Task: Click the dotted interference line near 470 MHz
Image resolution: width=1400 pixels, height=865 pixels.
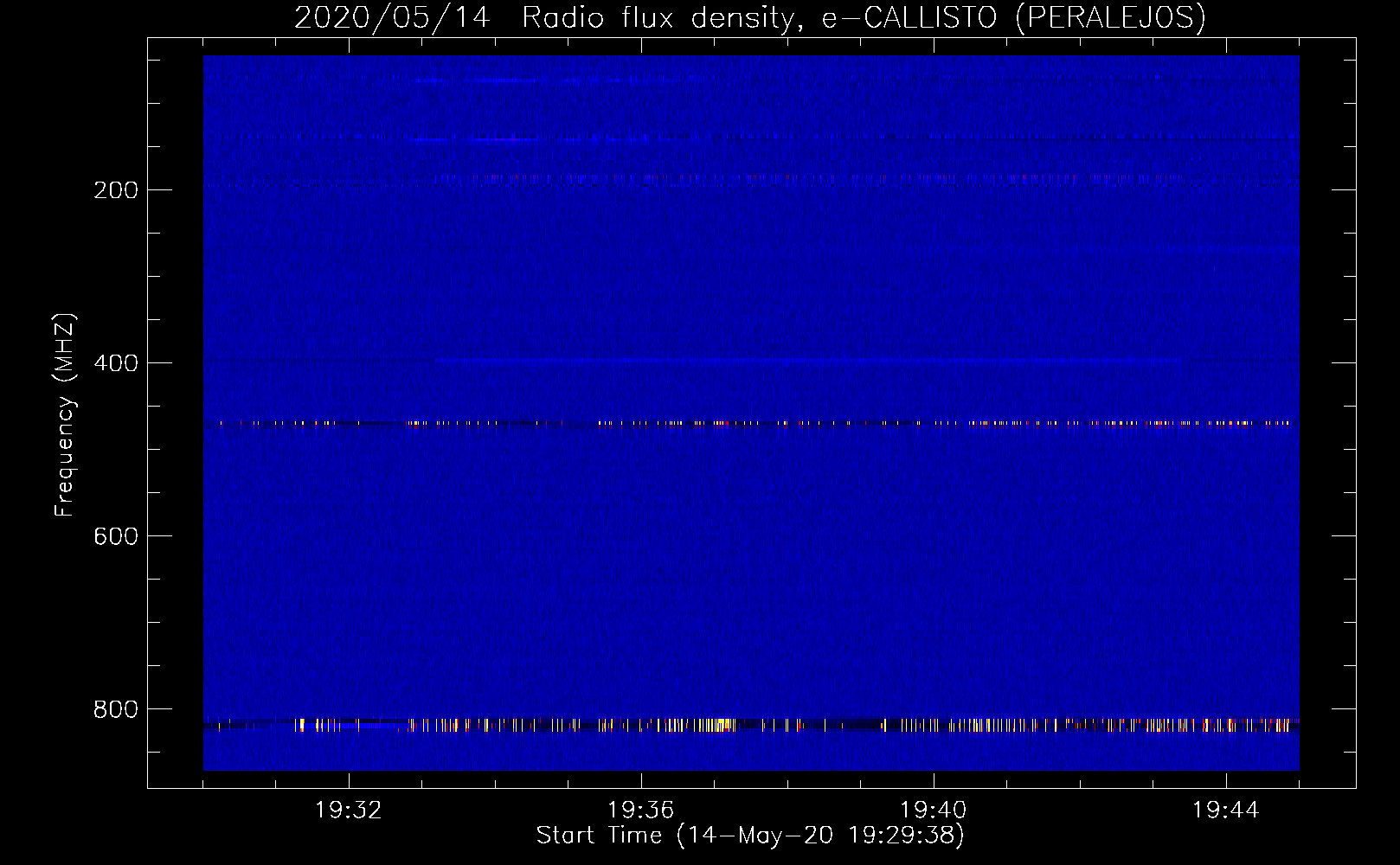Action: click(x=753, y=423)
